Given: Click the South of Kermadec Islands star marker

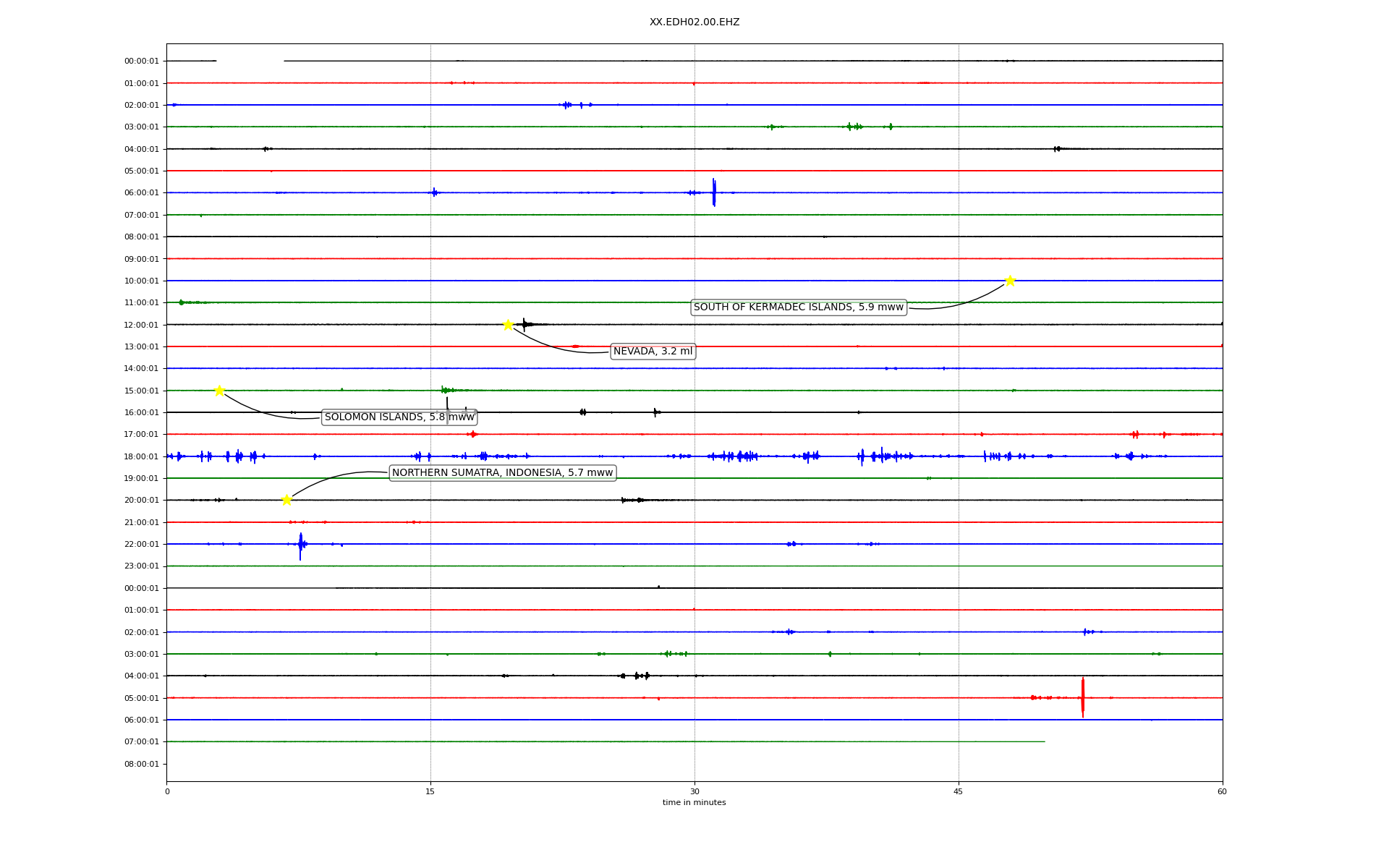Looking at the screenshot, I should [1010, 281].
